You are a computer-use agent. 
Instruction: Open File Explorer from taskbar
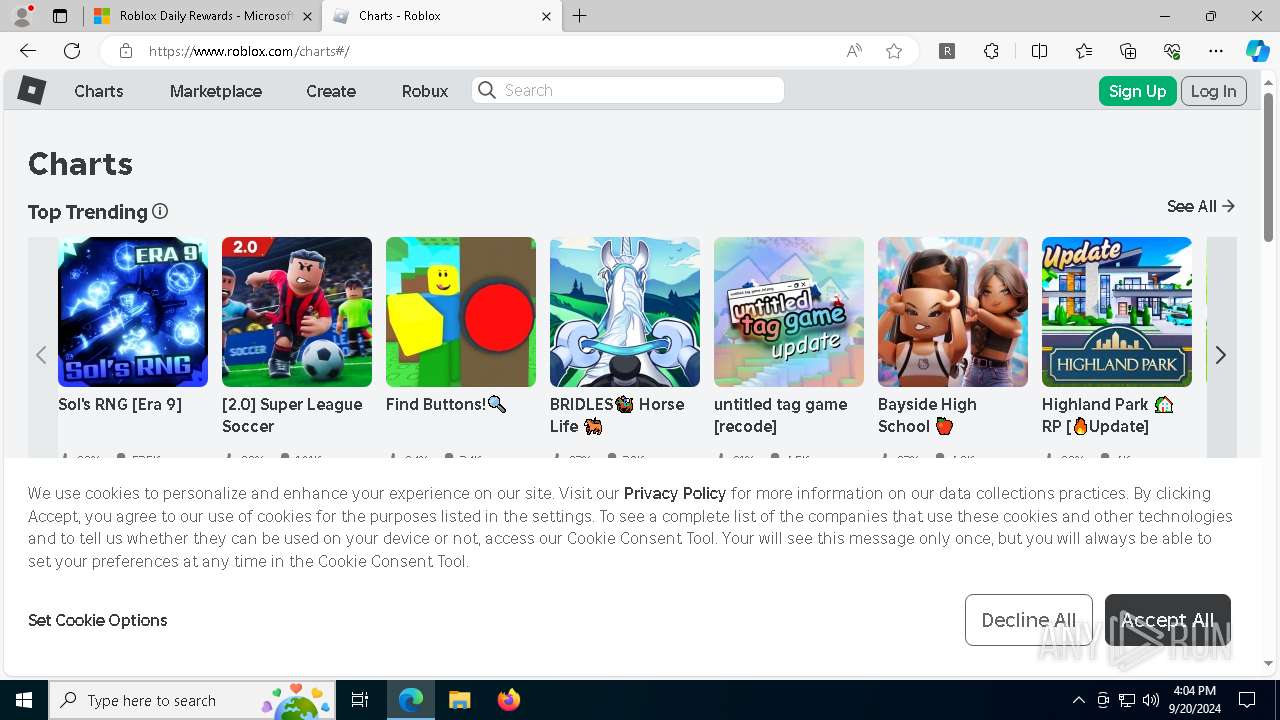459,700
